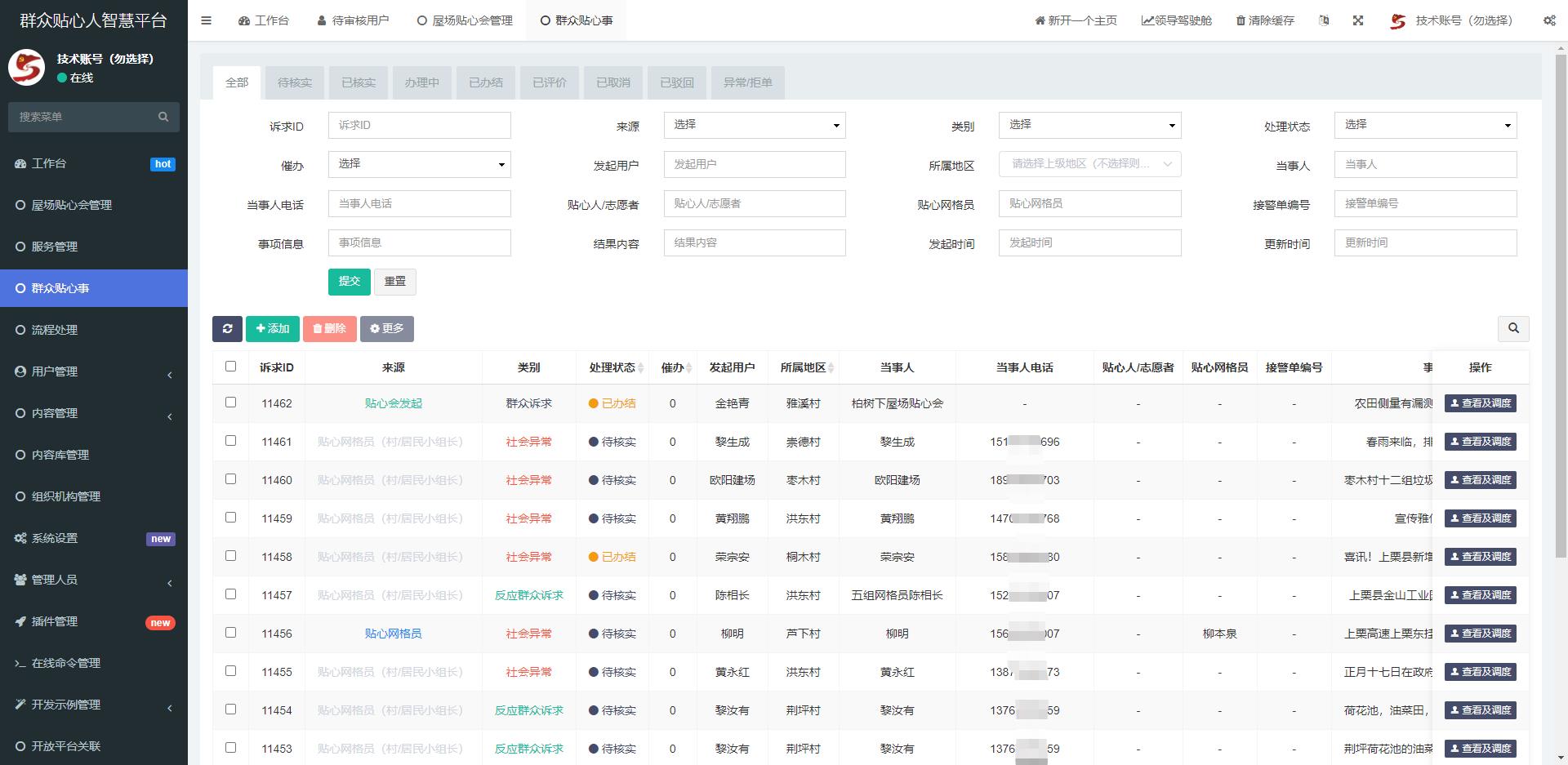The width and height of the screenshot is (1568, 765).
Task: Open the 处理状态 select dropdown
Action: click(x=1425, y=125)
